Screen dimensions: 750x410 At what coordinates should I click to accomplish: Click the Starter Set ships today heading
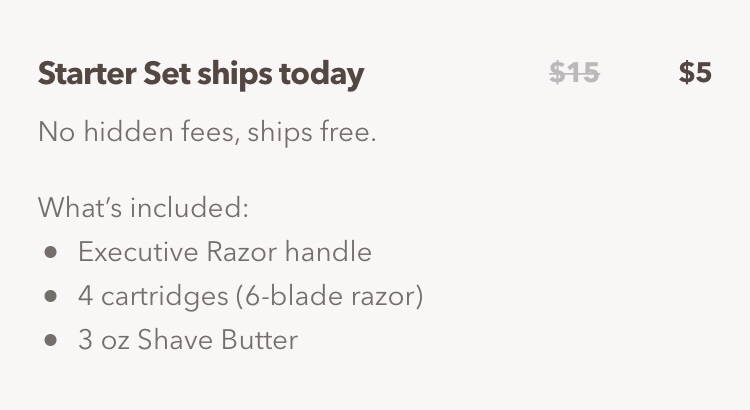coord(201,75)
